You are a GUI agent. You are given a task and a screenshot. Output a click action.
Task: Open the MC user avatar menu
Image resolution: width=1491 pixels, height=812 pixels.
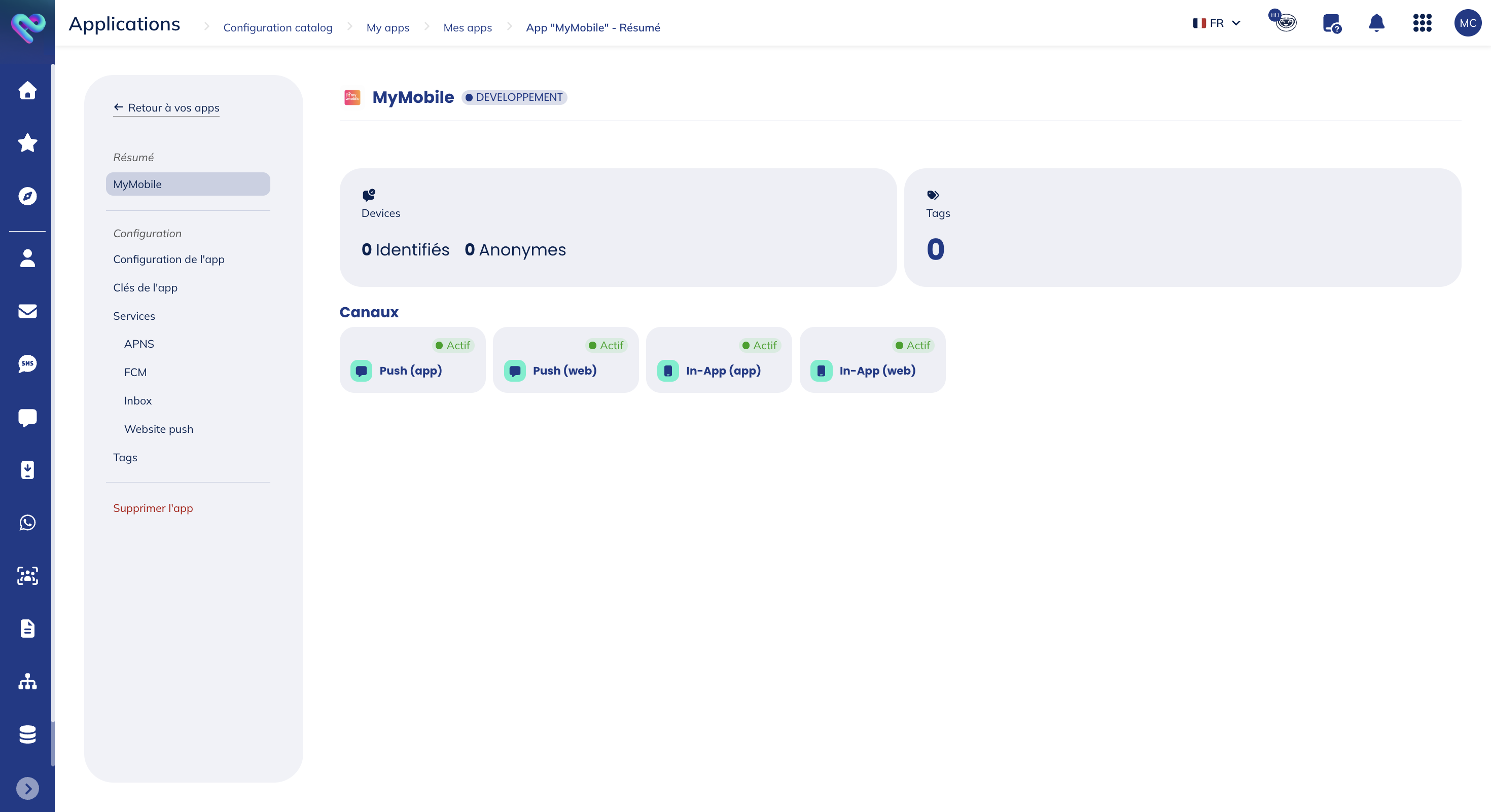(x=1467, y=23)
